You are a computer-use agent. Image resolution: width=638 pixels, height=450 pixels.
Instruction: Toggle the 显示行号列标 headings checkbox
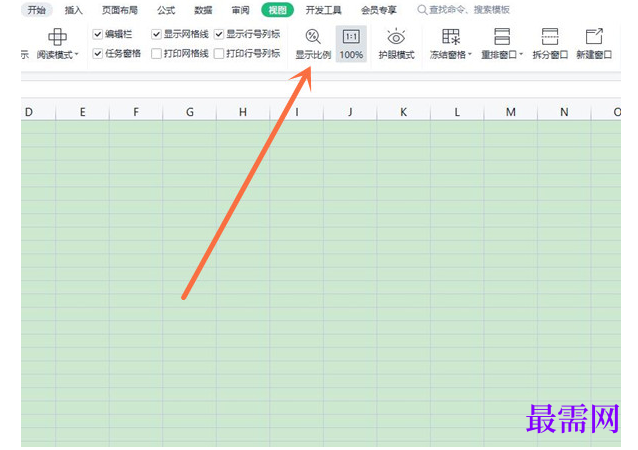pos(219,34)
